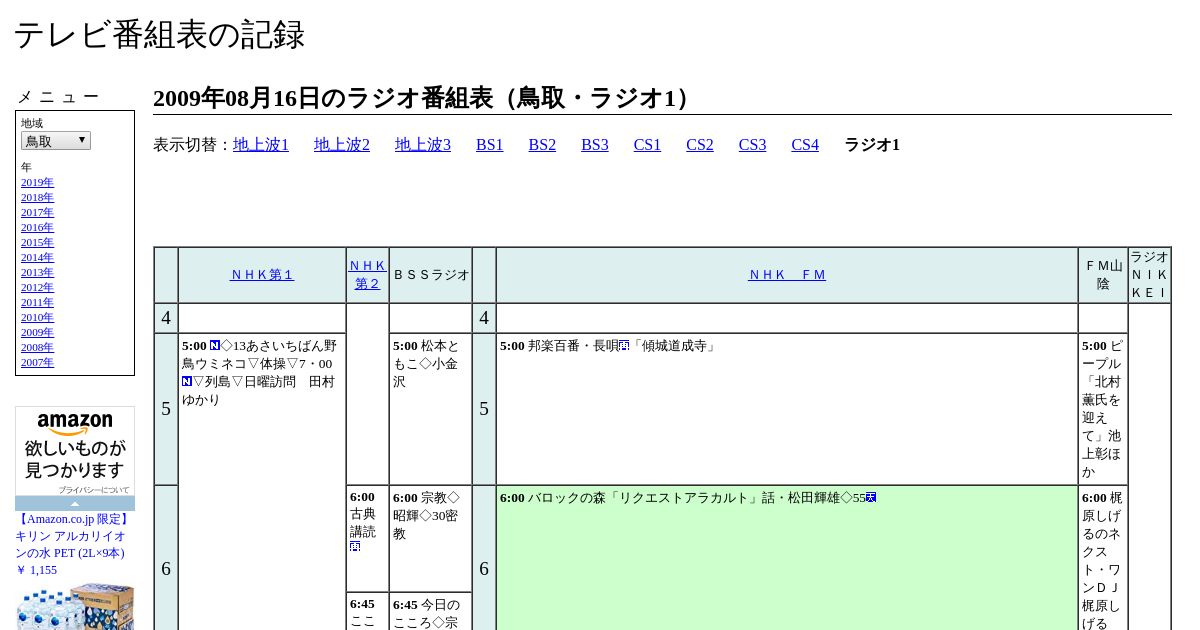This screenshot has height=630, width=1200.
Task: Click the weather icon after 松田輝雄◇55
Action: tap(871, 497)
